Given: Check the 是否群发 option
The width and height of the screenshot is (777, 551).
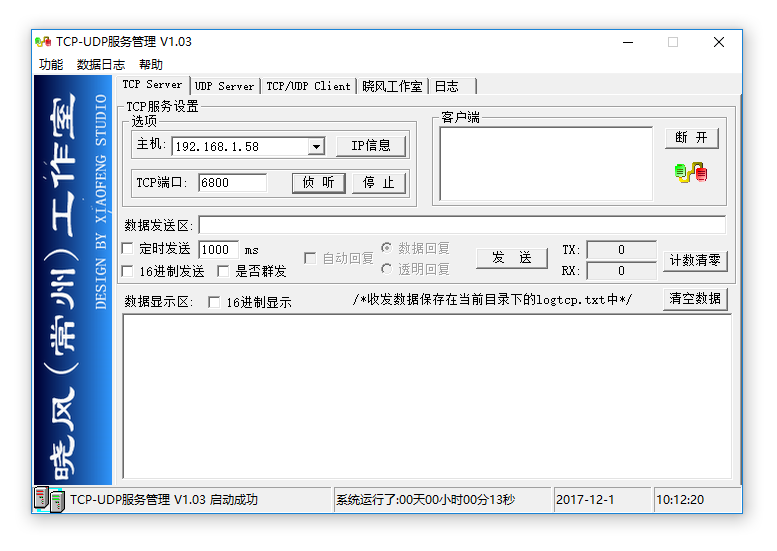Looking at the screenshot, I should (x=223, y=271).
